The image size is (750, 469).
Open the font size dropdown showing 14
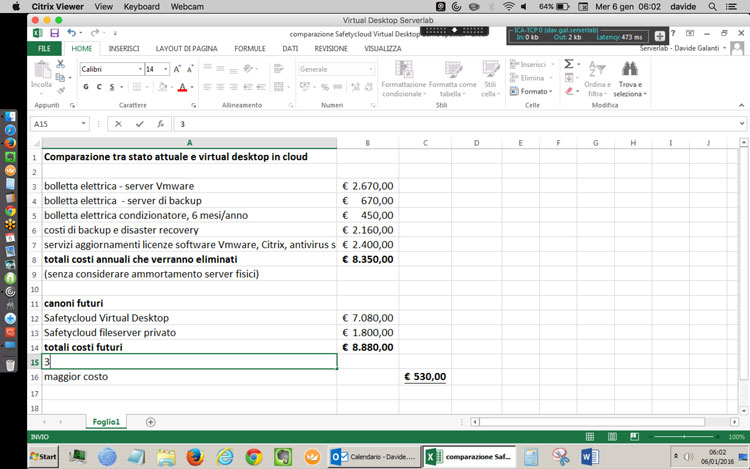165,69
